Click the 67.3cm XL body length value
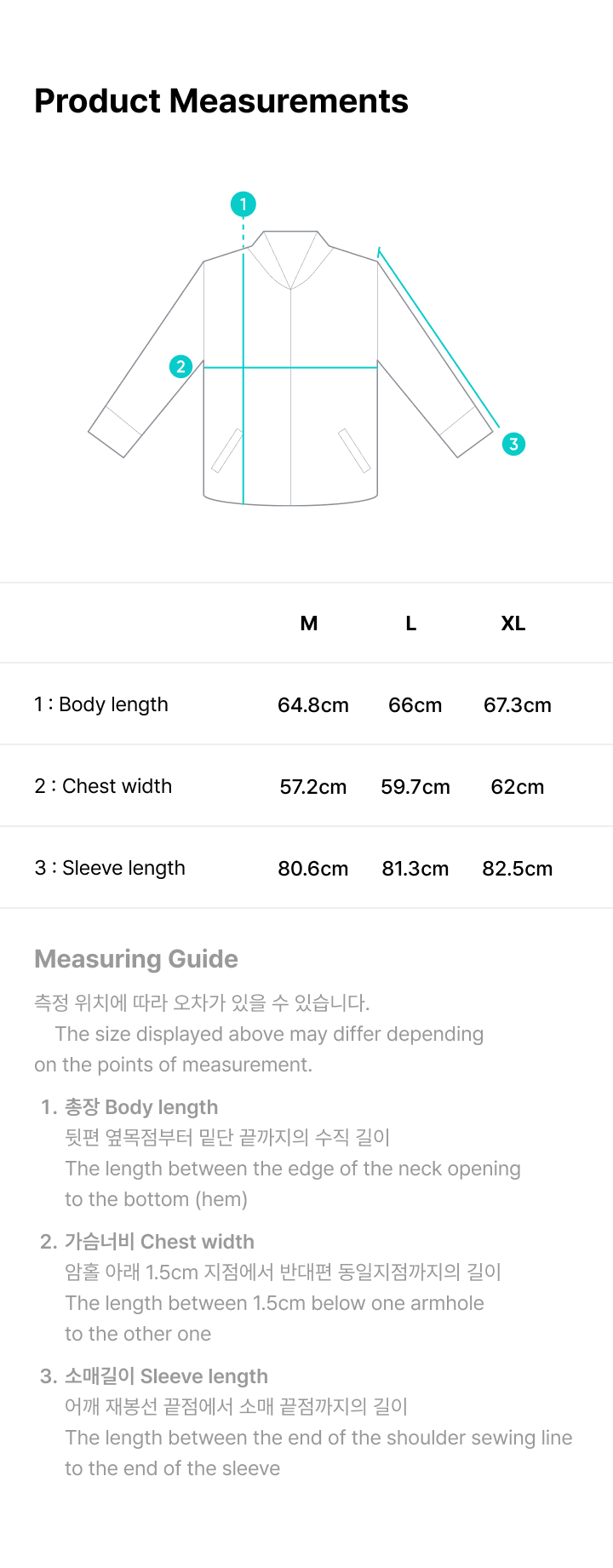Screen dimensions: 613x1568 tap(518, 705)
